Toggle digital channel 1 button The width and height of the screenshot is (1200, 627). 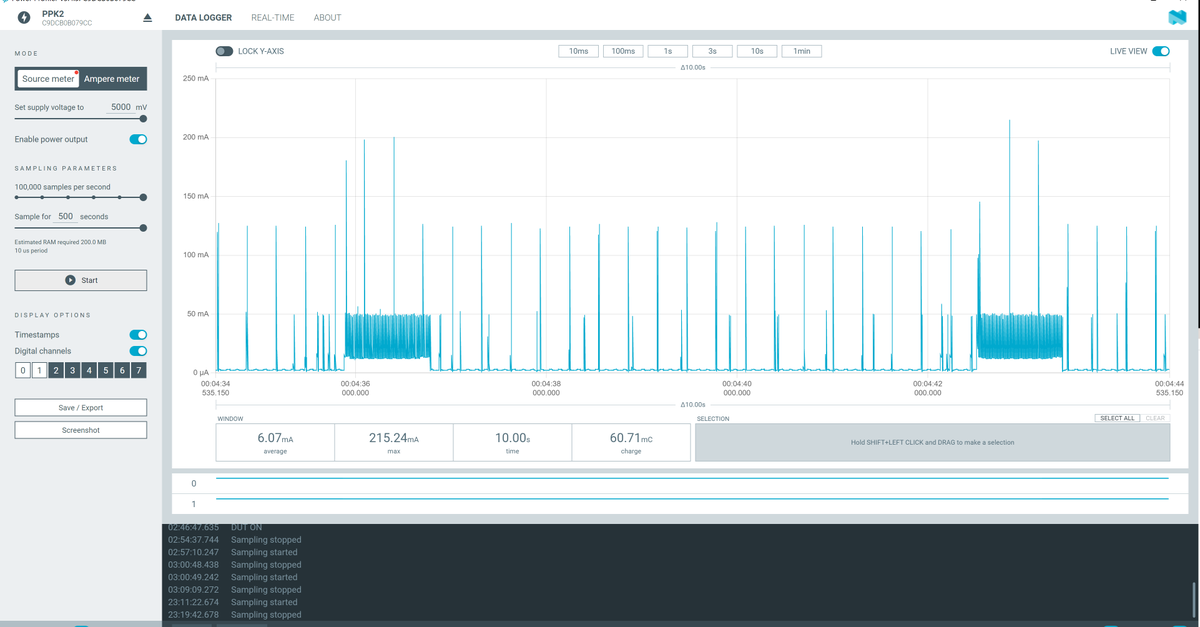click(x=39, y=371)
